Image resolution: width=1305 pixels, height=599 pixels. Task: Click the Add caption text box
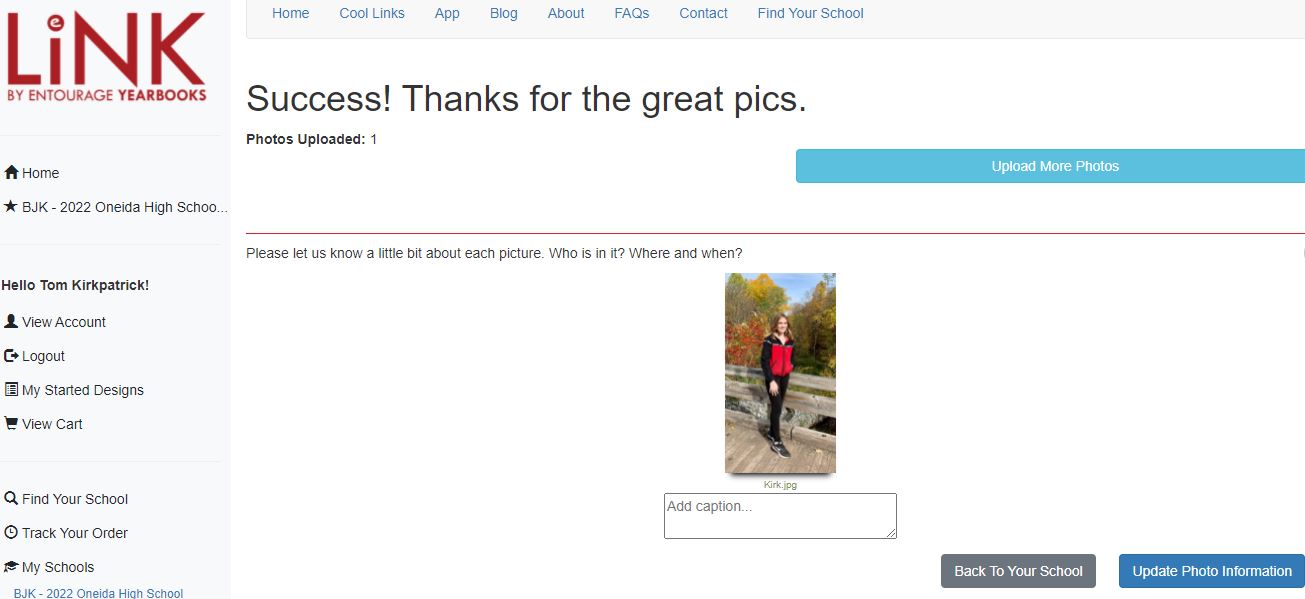point(780,516)
